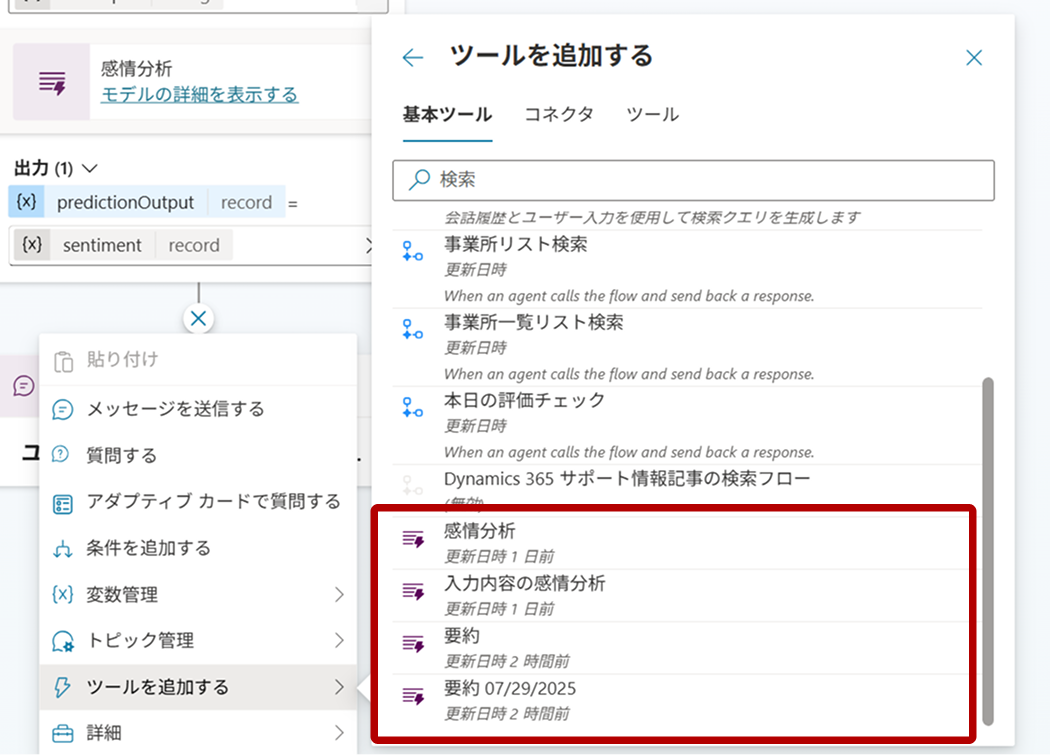The width and height of the screenshot is (1050, 755).
Task: Click the back arrow in the add tool panel
Action: click(412, 58)
